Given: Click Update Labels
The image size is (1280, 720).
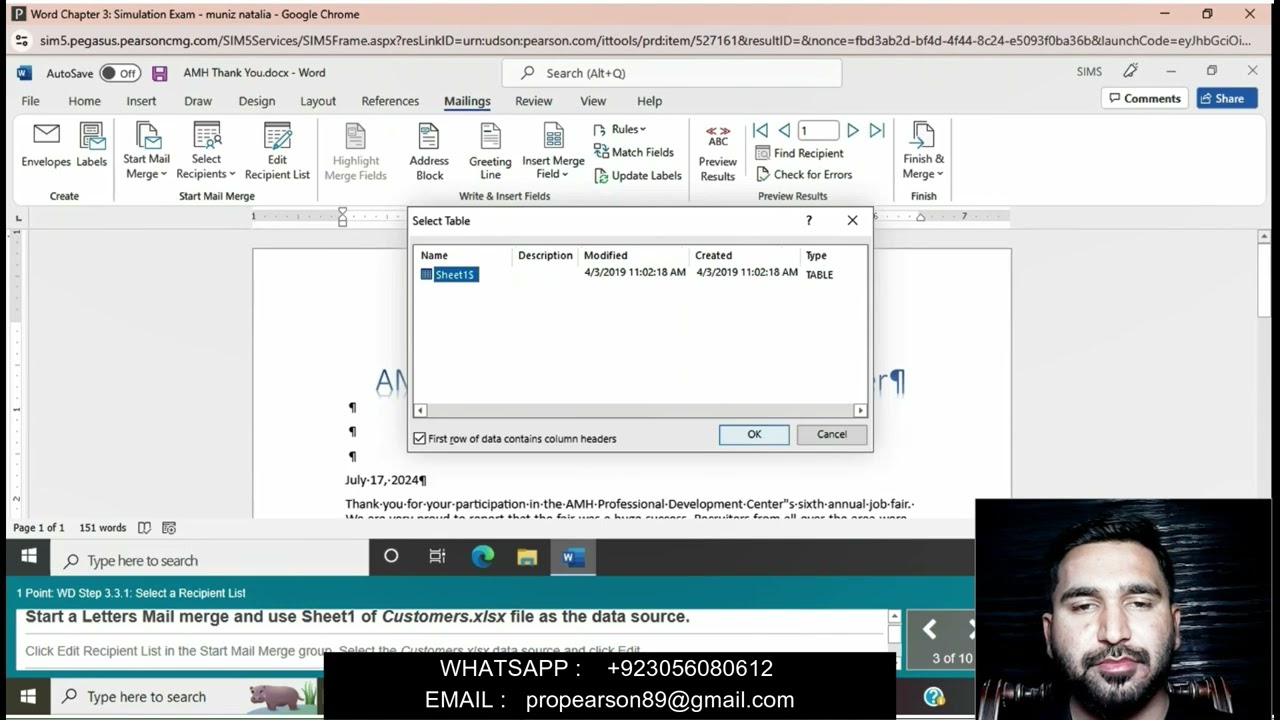Looking at the screenshot, I should point(638,175).
